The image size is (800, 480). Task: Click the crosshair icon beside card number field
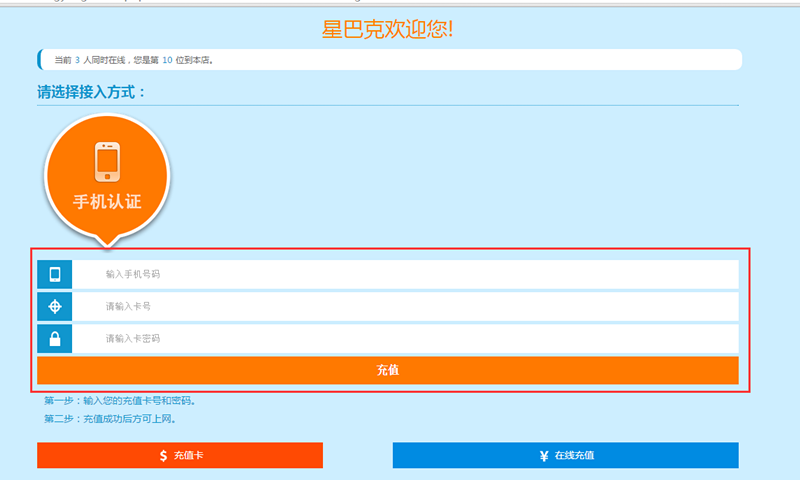[55, 307]
